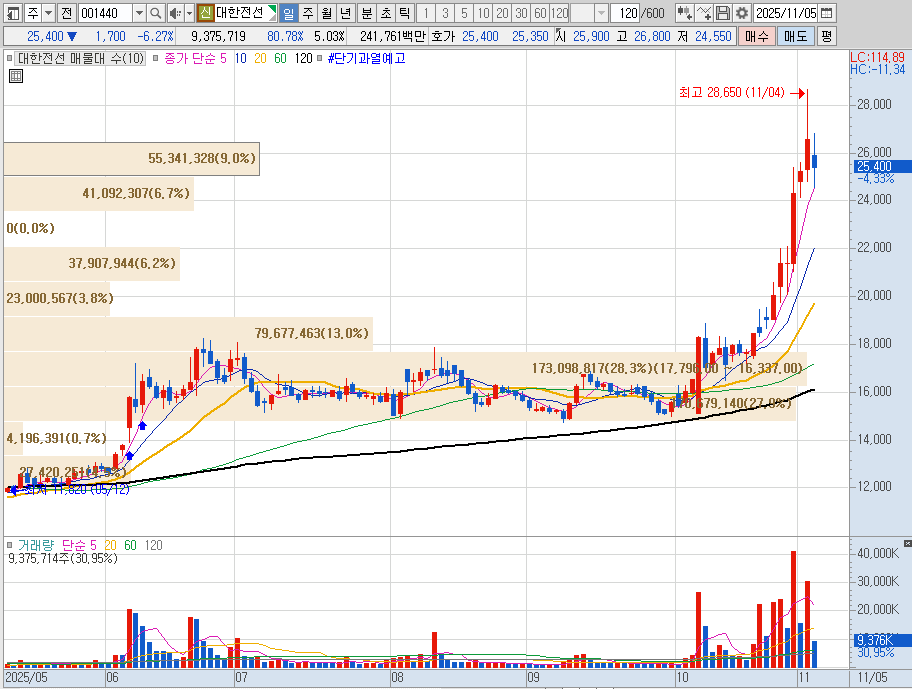Save chart with floppy disk icon
This screenshot has width=912, height=689.
[722, 13]
